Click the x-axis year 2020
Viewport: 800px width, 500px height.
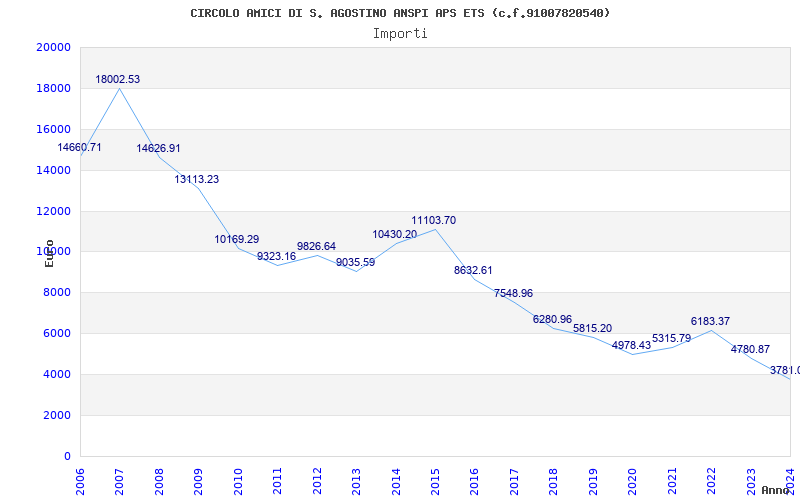click(632, 481)
